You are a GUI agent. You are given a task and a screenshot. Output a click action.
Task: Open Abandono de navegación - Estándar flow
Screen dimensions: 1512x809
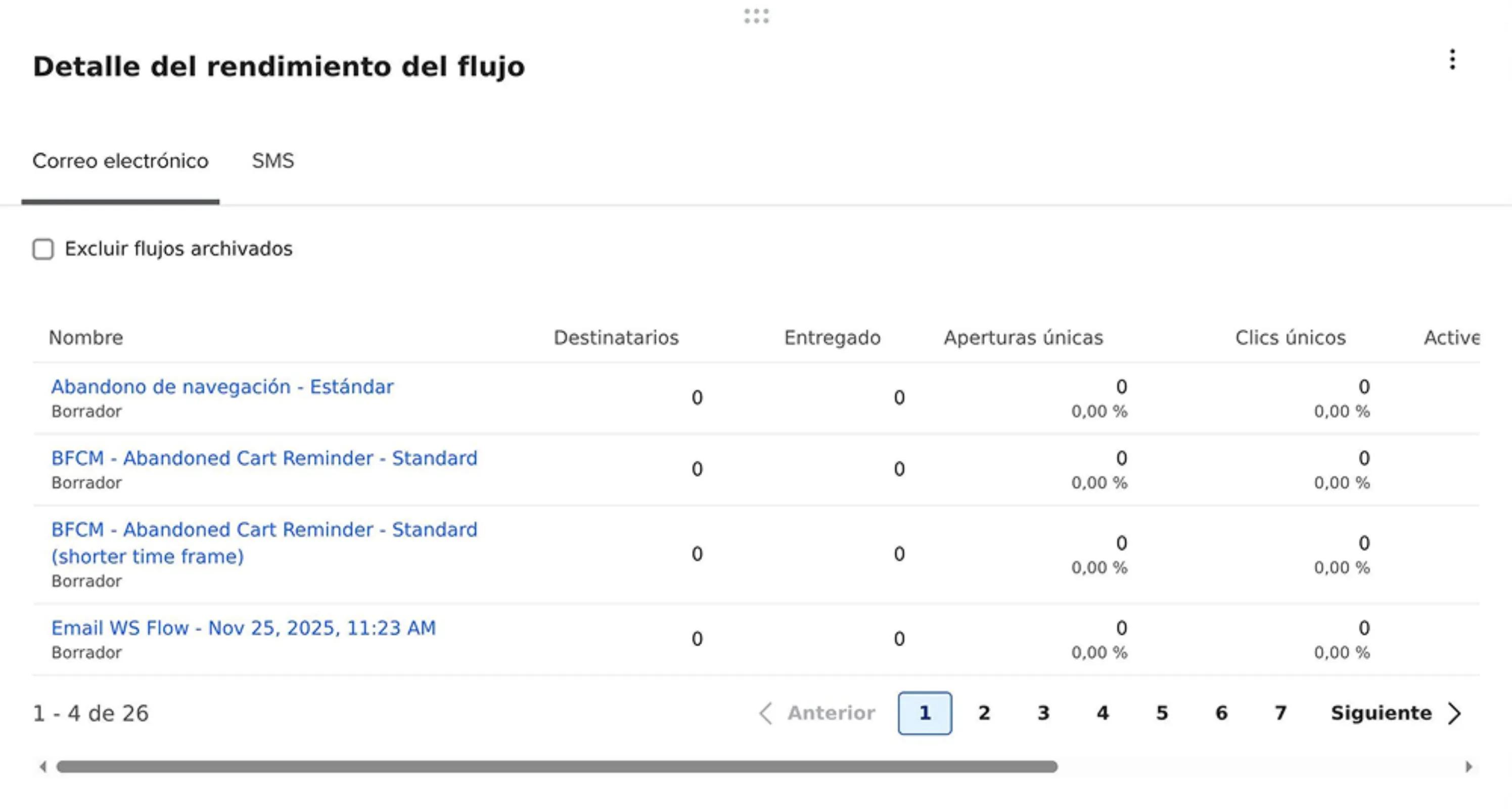[222, 387]
